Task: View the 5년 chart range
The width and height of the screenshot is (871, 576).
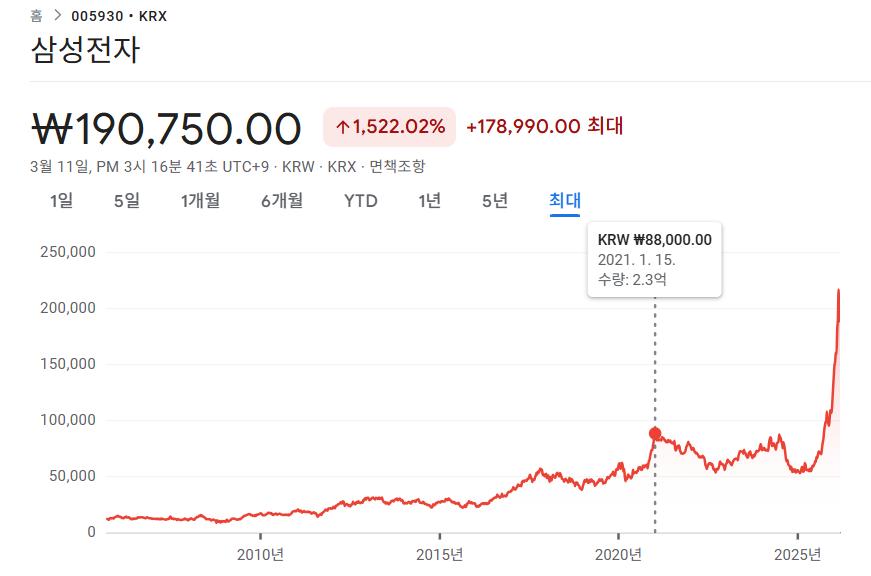Action: 494,201
